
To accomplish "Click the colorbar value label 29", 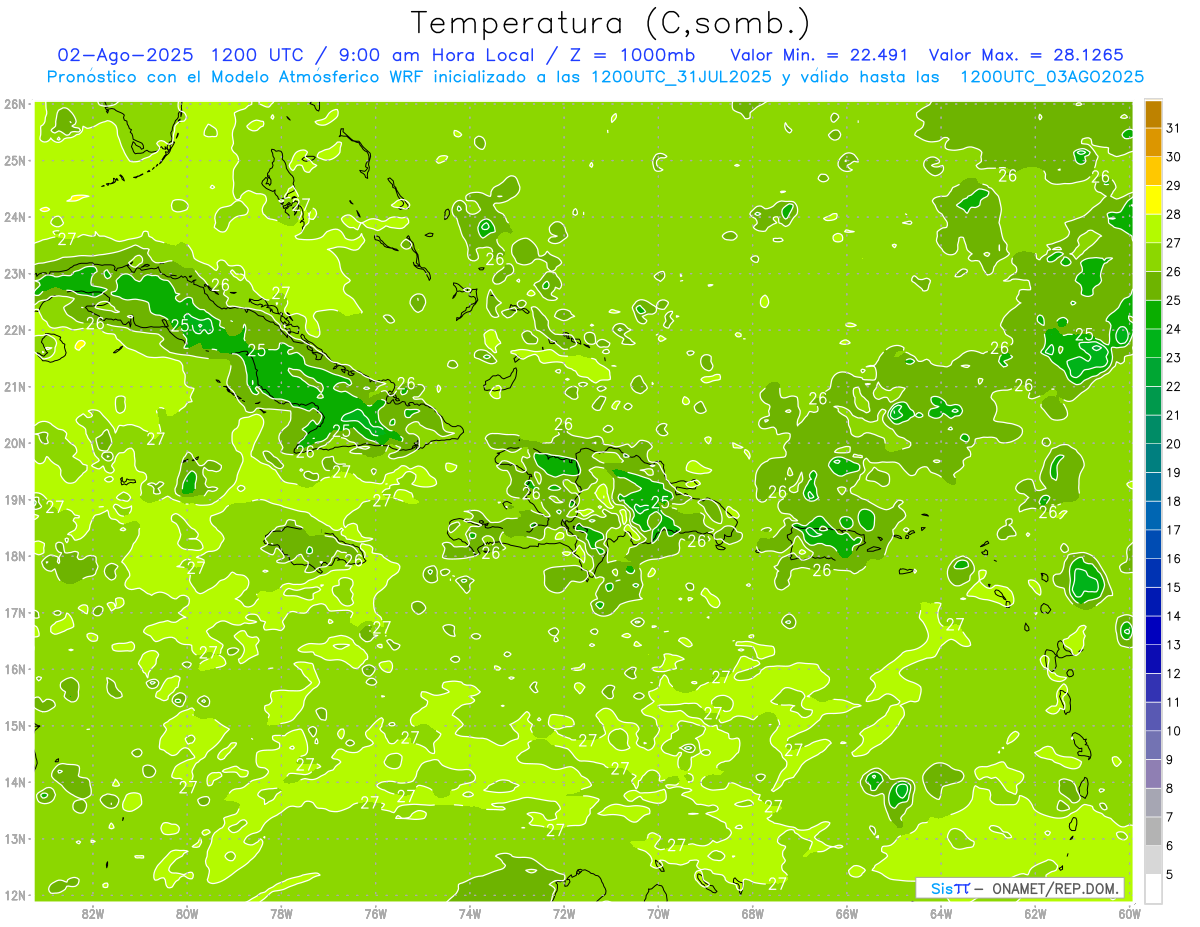I will click(1174, 185).
